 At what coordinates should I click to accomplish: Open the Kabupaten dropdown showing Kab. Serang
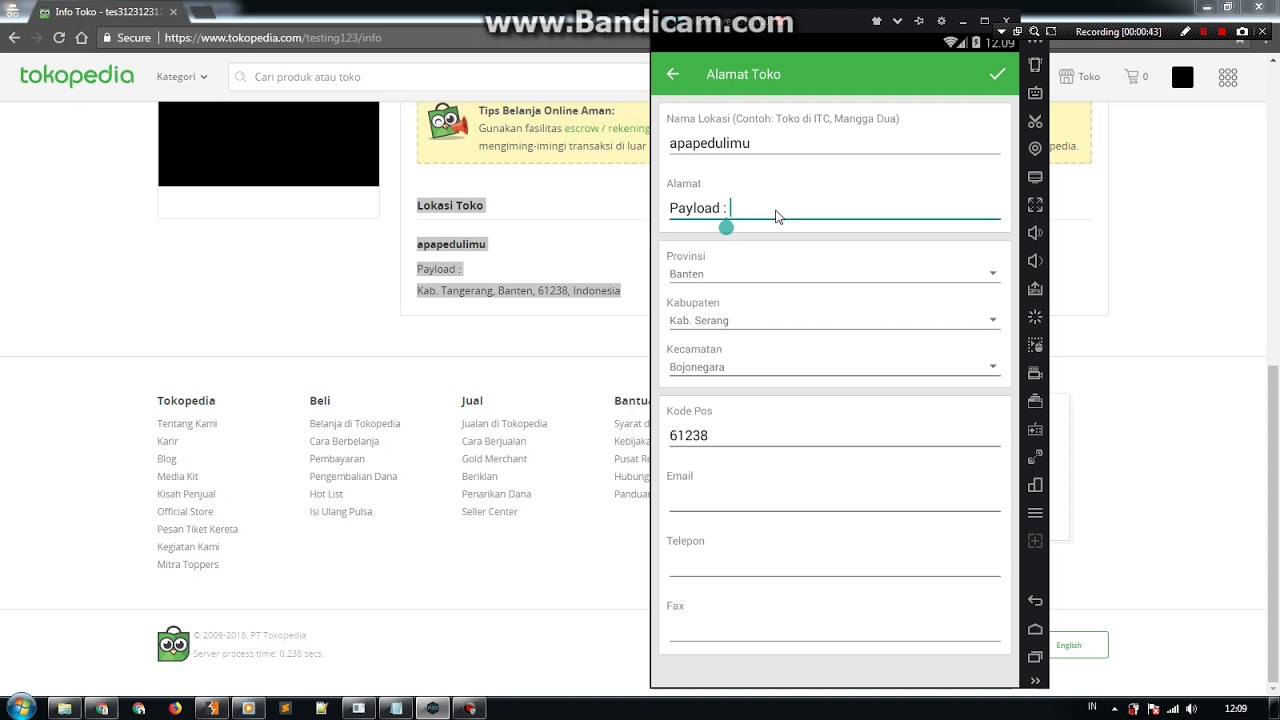tap(834, 320)
